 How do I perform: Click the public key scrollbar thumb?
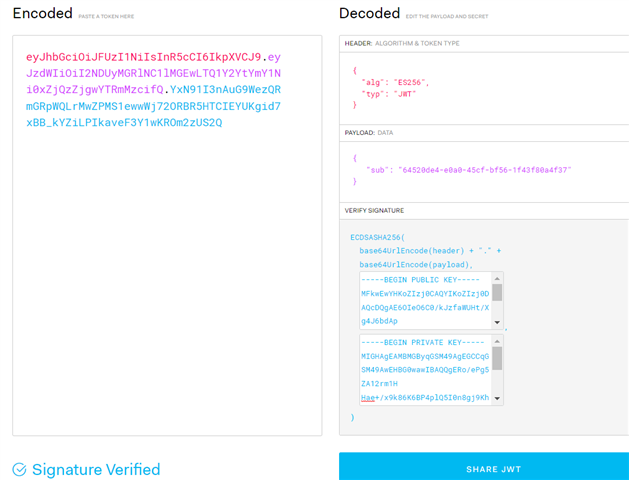pyautogui.click(x=497, y=292)
